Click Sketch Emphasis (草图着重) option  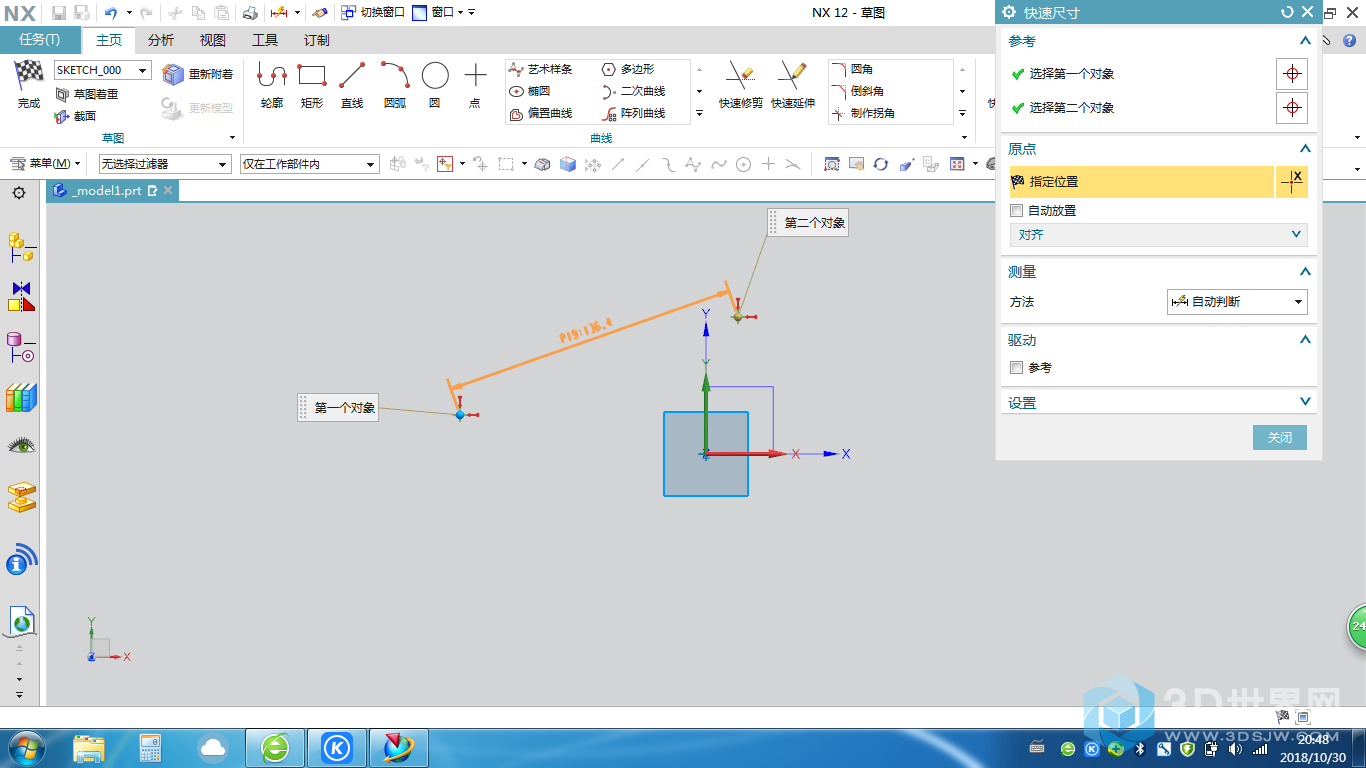click(87, 94)
